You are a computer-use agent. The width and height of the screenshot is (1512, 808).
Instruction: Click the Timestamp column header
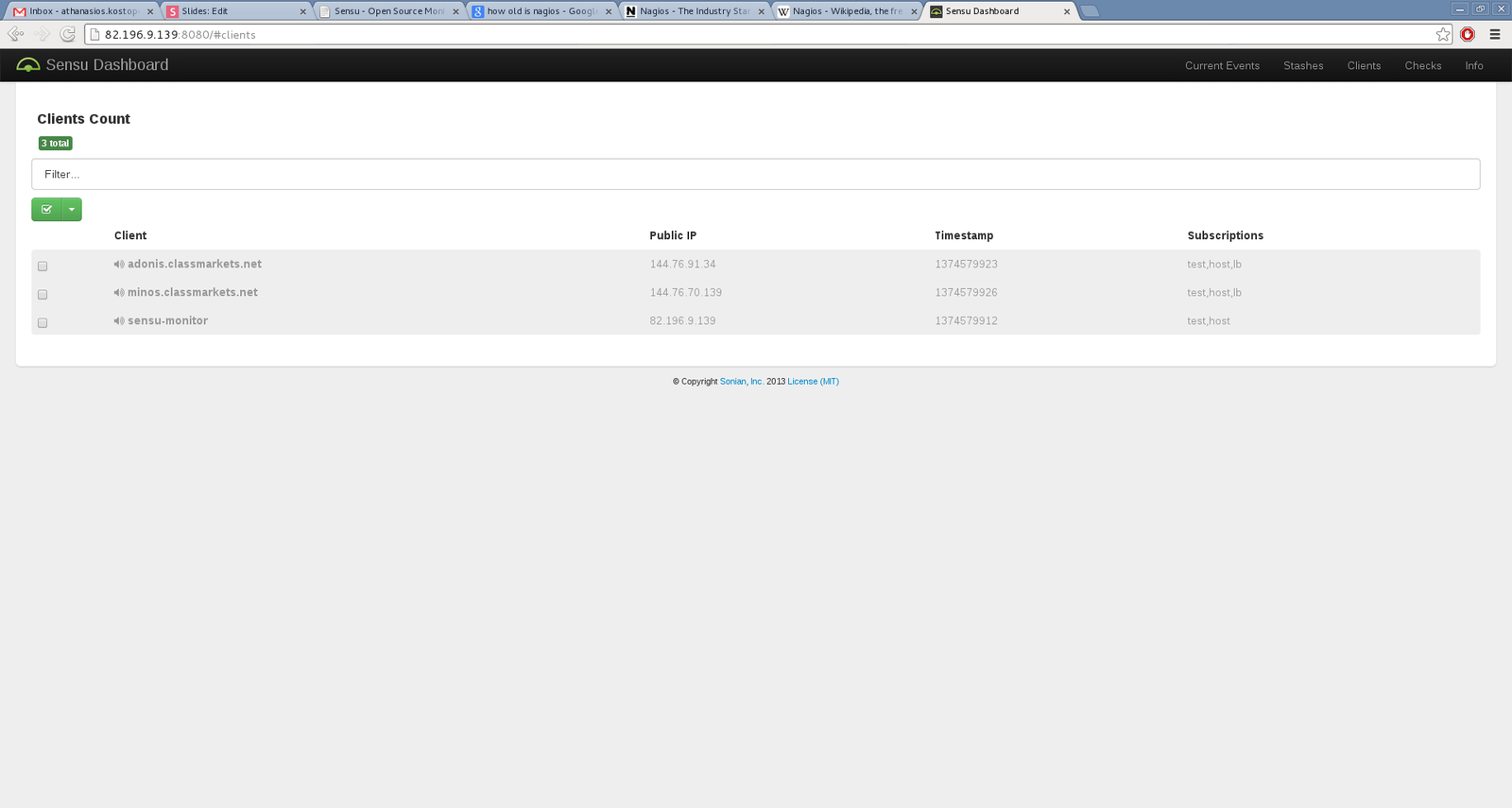[964, 236]
